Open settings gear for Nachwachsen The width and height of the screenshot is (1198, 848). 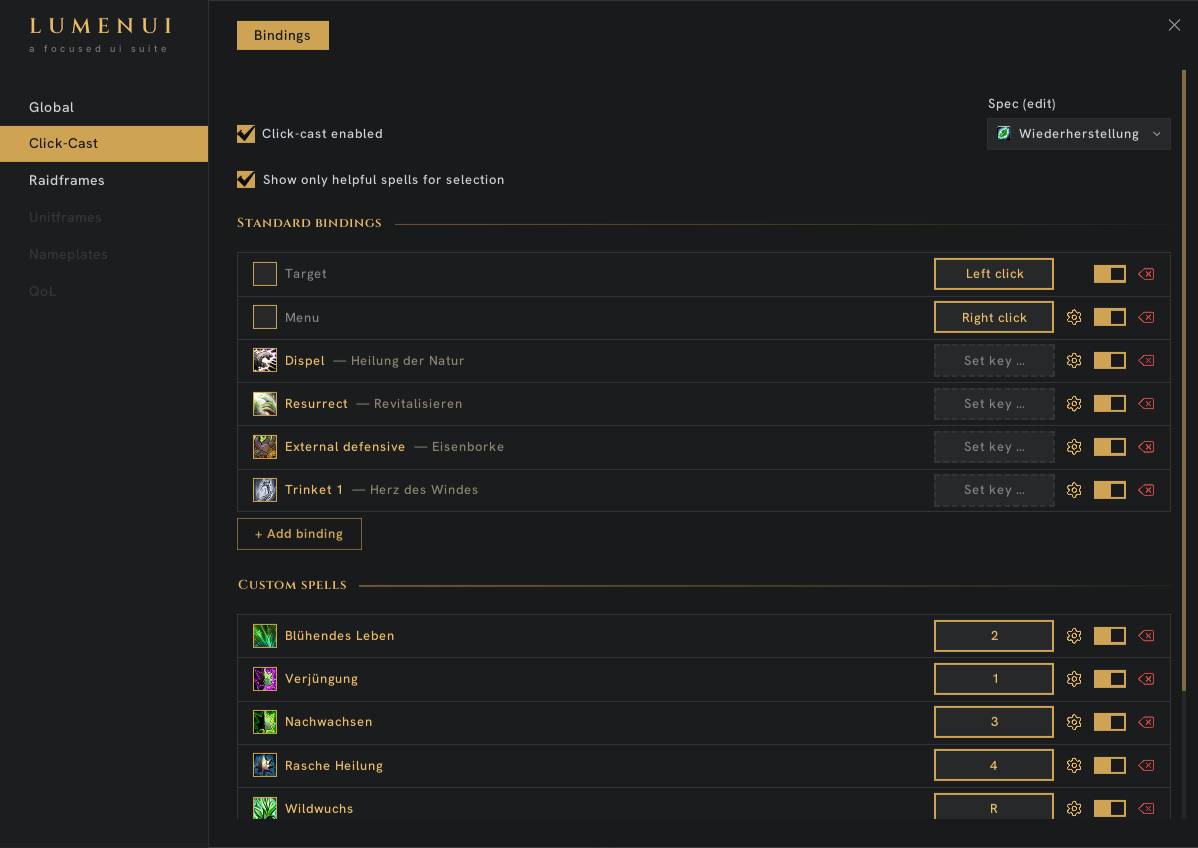(x=1073, y=722)
